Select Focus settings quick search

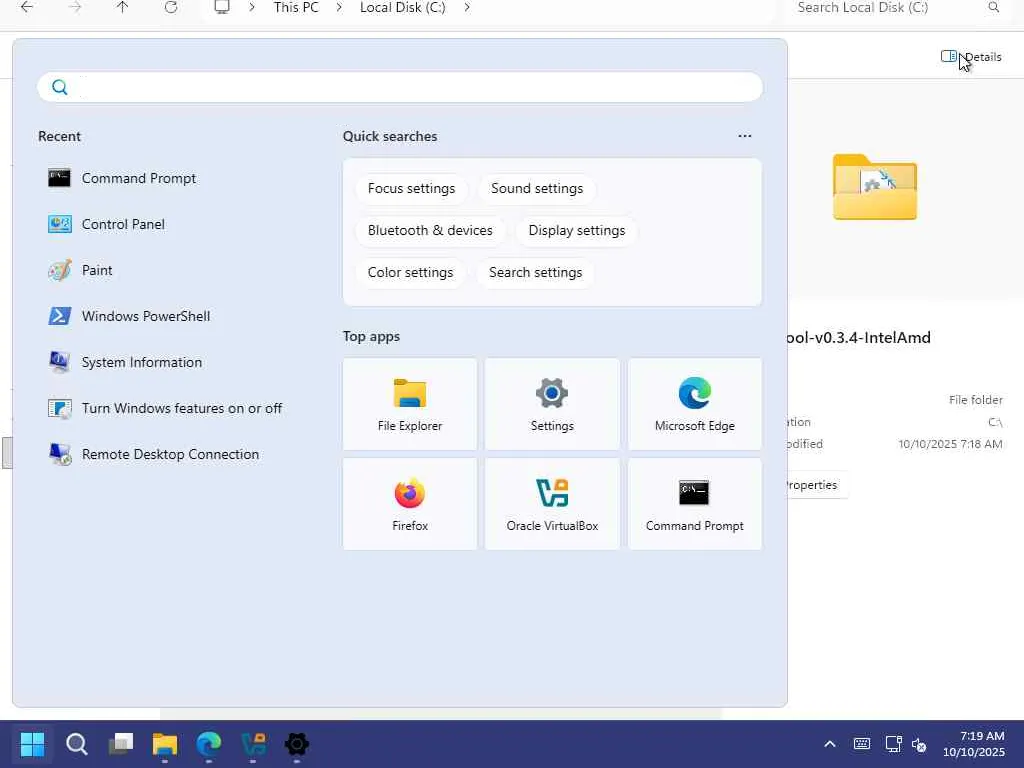click(411, 189)
